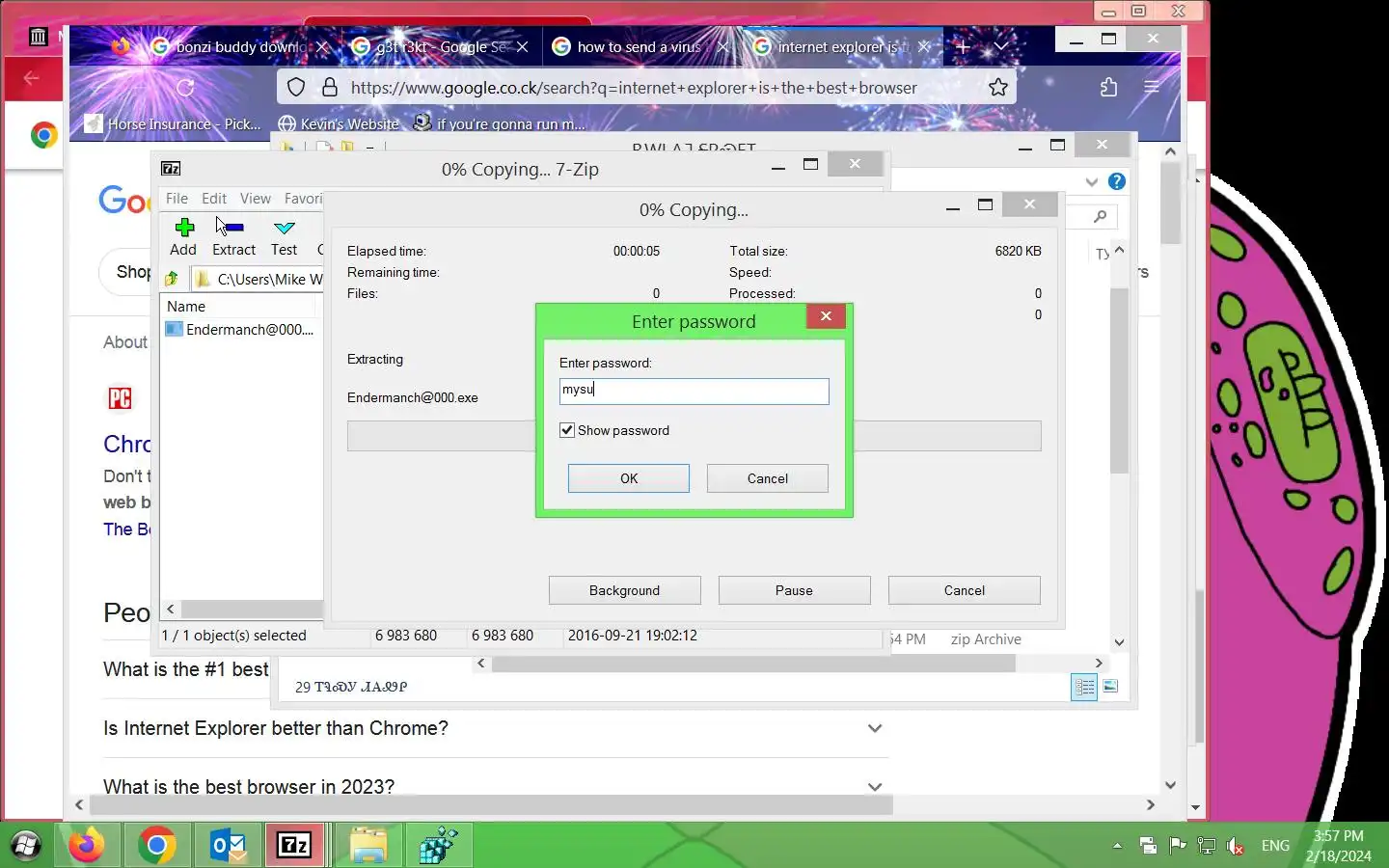Image resolution: width=1389 pixels, height=868 pixels.
Task: Open the if you're gonna run bookmark
Action: pyautogui.click(x=500, y=123)
